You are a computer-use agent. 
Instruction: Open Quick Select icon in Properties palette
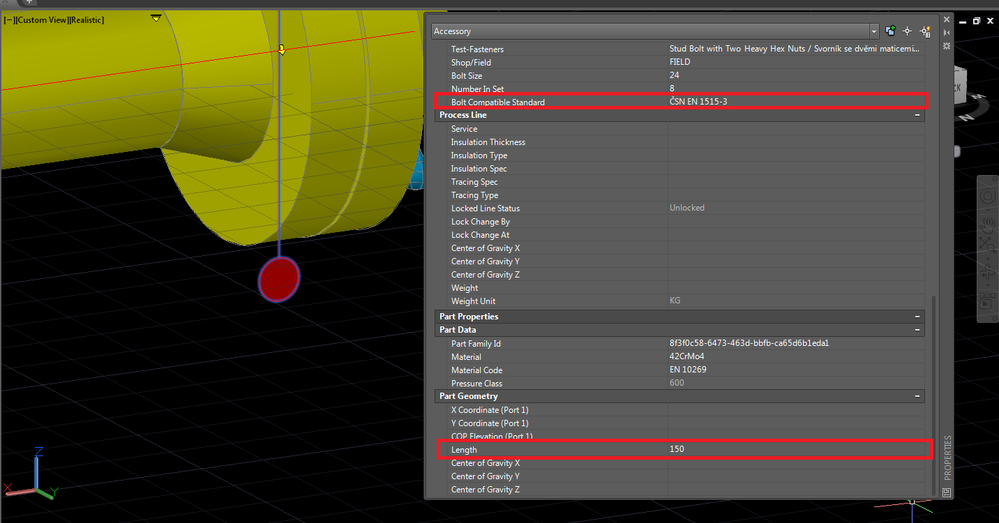(925, 31)
